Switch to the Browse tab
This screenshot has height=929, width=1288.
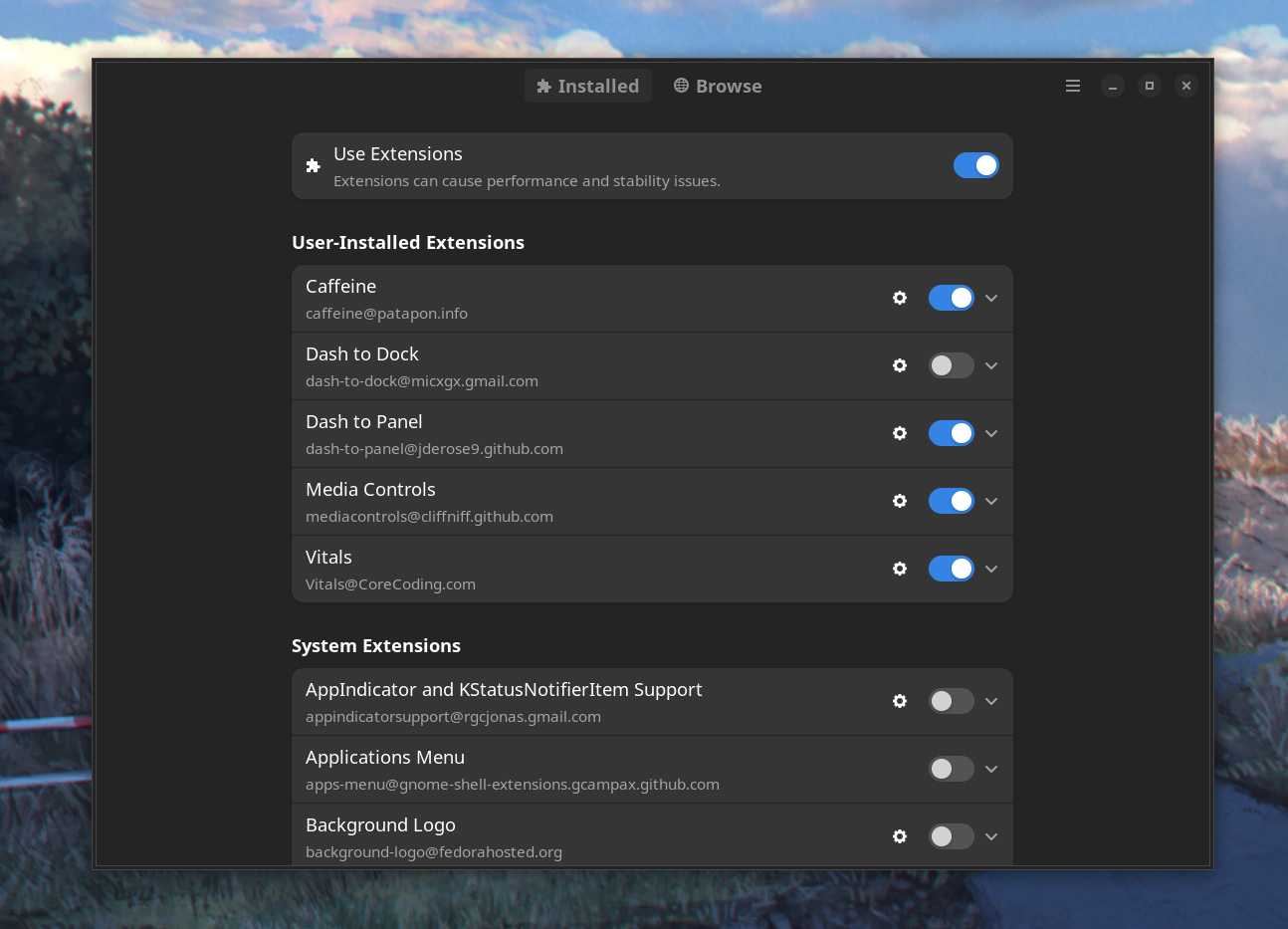click(717, 86)
